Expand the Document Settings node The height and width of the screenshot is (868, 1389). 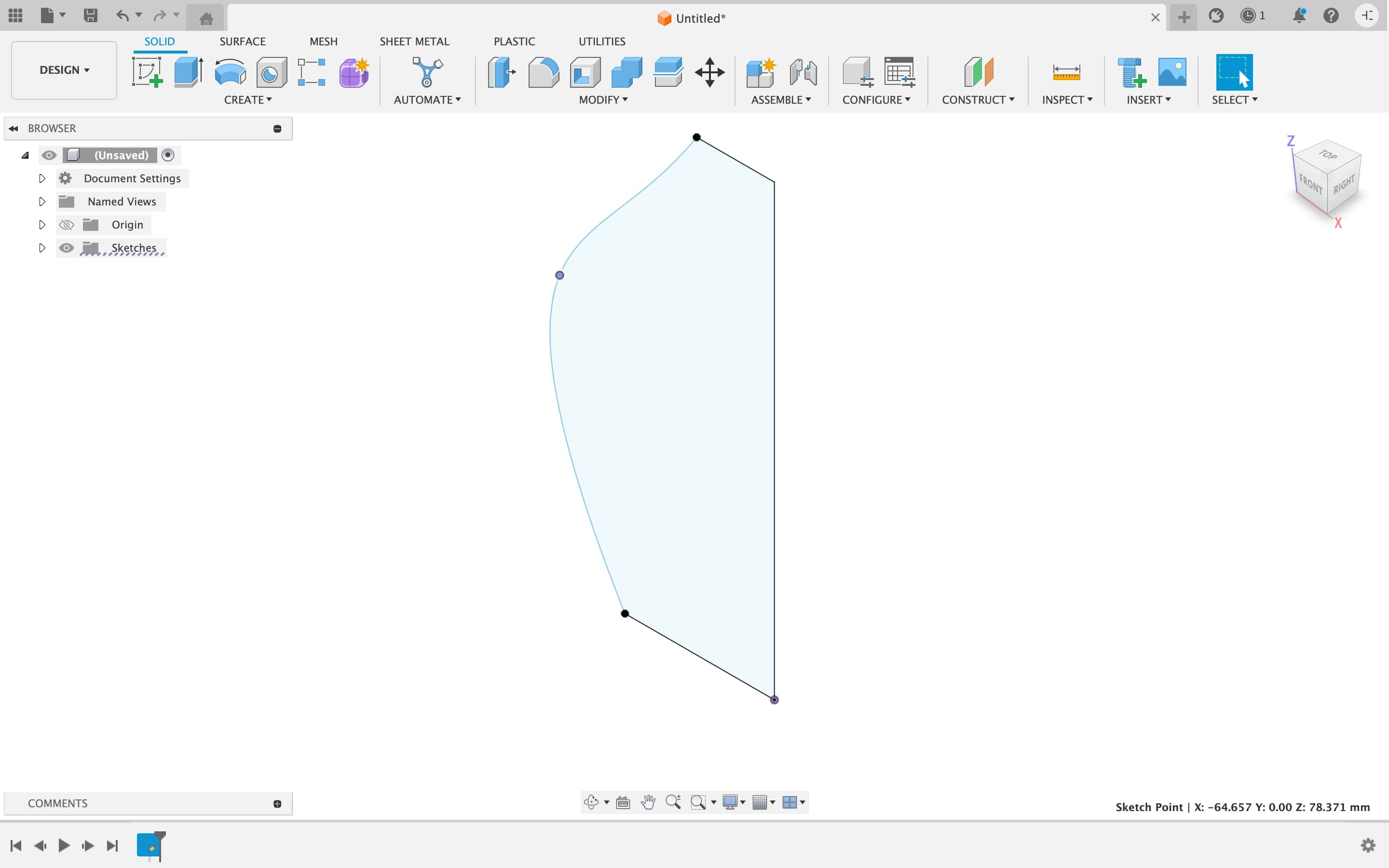tap(42, 178)
